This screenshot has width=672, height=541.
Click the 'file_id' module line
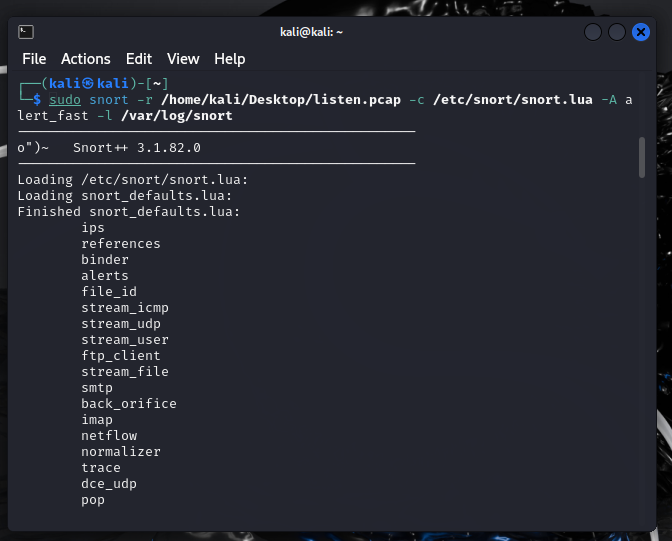[109, 292]
